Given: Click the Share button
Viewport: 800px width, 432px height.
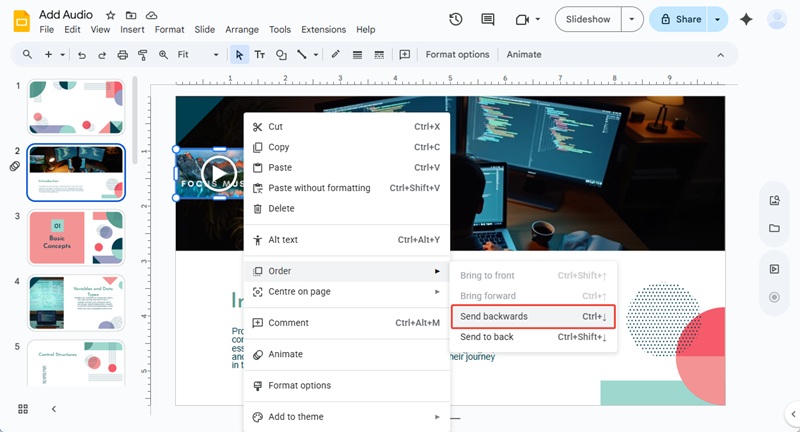Looking at the screenshot, I should pyautogui.click(x=681, y=19).
